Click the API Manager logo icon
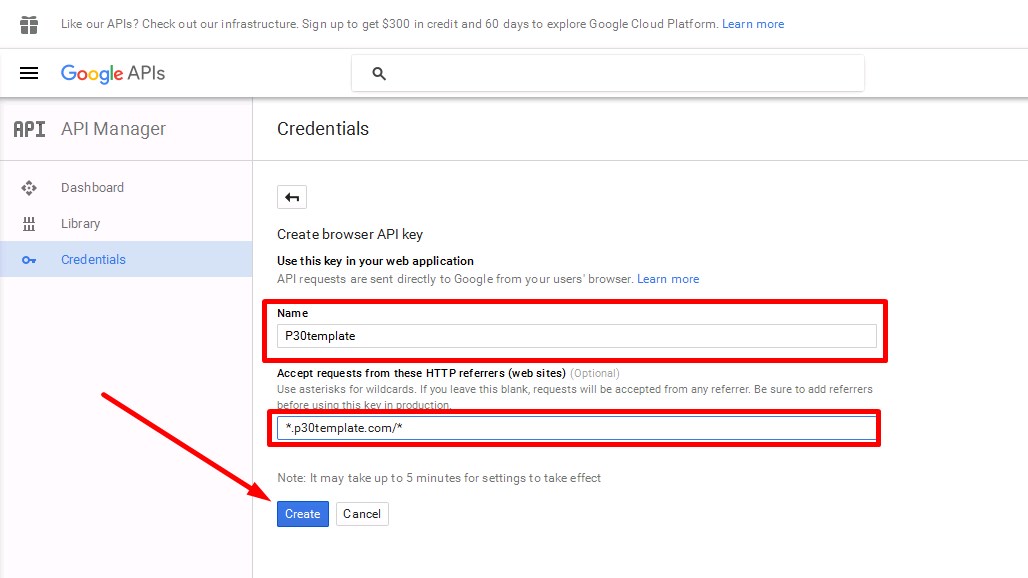The width and height of the screenshot is (1028, 578). (30, 129)
